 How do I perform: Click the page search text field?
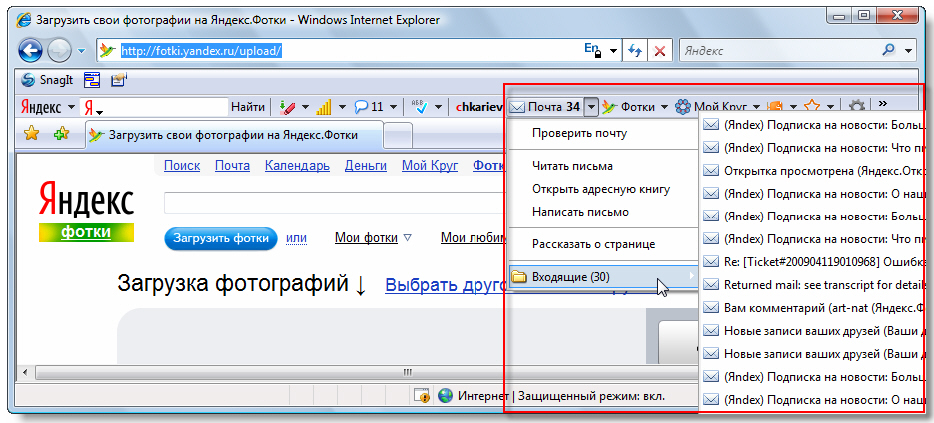point(335,203)
